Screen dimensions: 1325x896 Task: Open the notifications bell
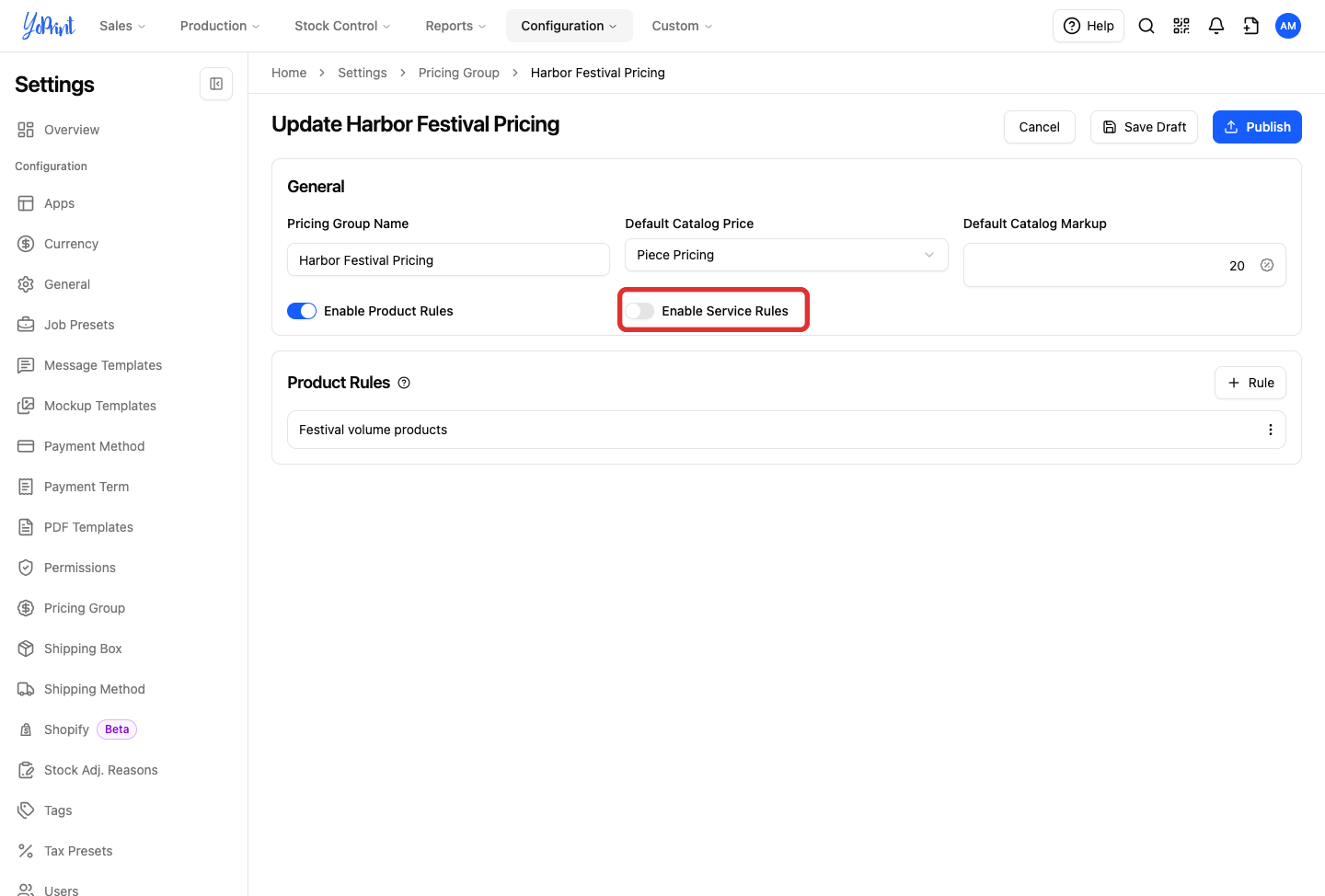tap(1216, 26)
